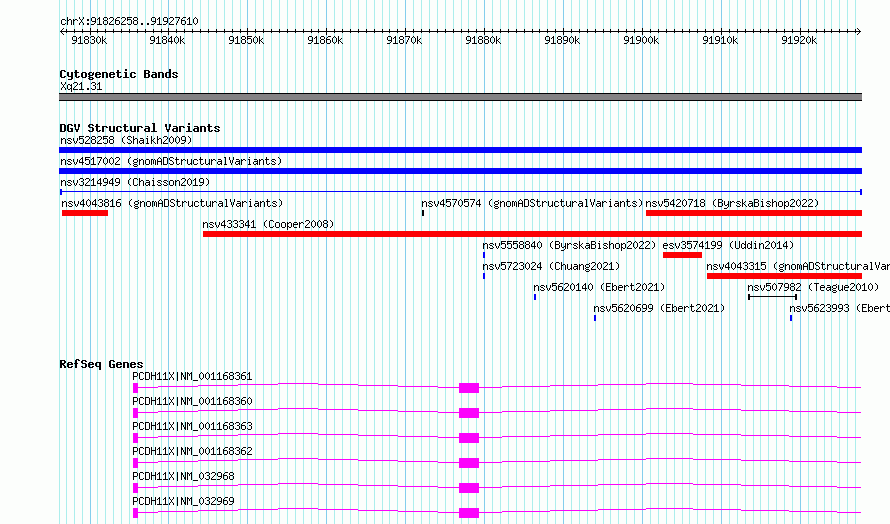The width and height of the screenshot is (890, 524).
Task: Select the nsv5620699 blue marker tick
Action: (x=595, y=318)
